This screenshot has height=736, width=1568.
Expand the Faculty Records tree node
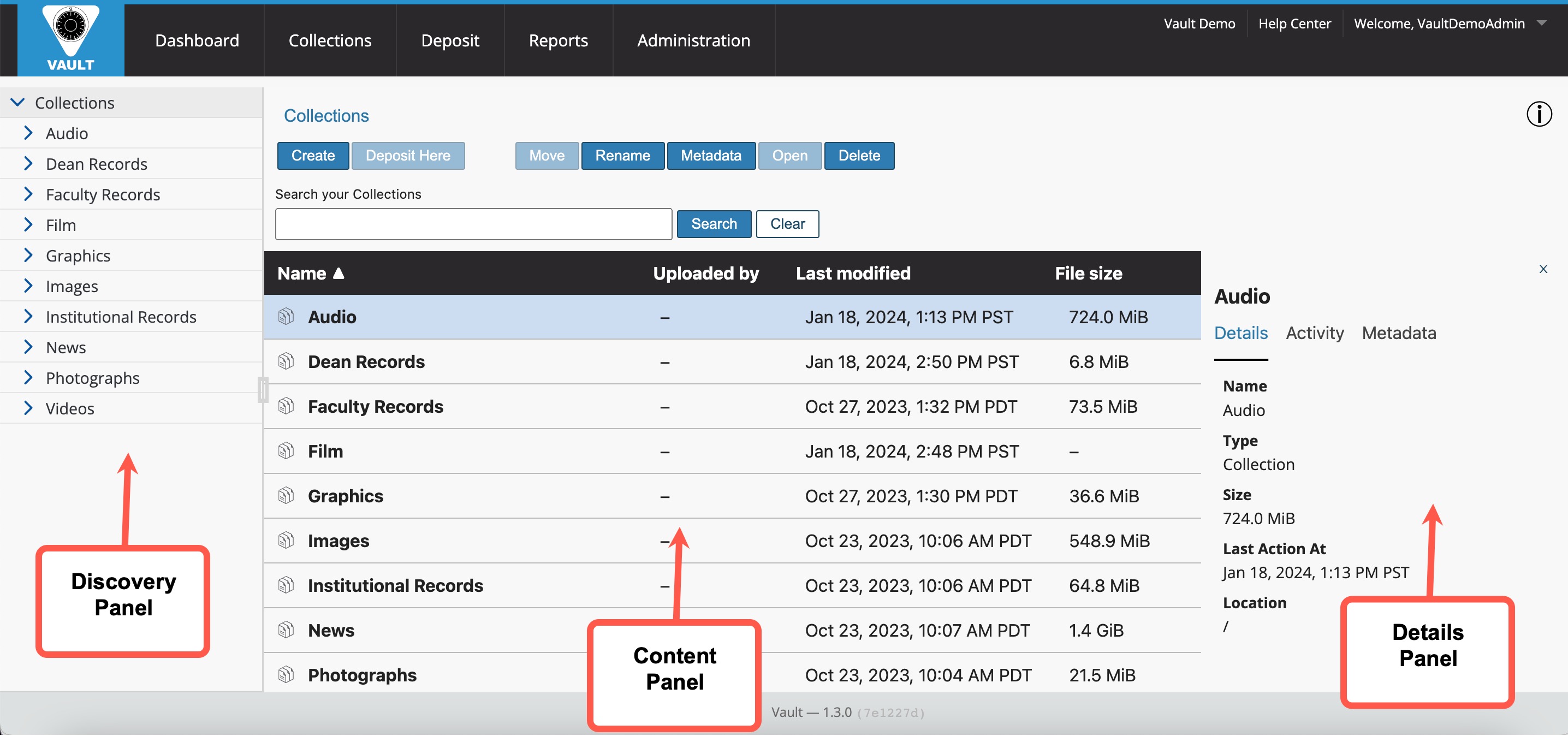coord(28,194)
